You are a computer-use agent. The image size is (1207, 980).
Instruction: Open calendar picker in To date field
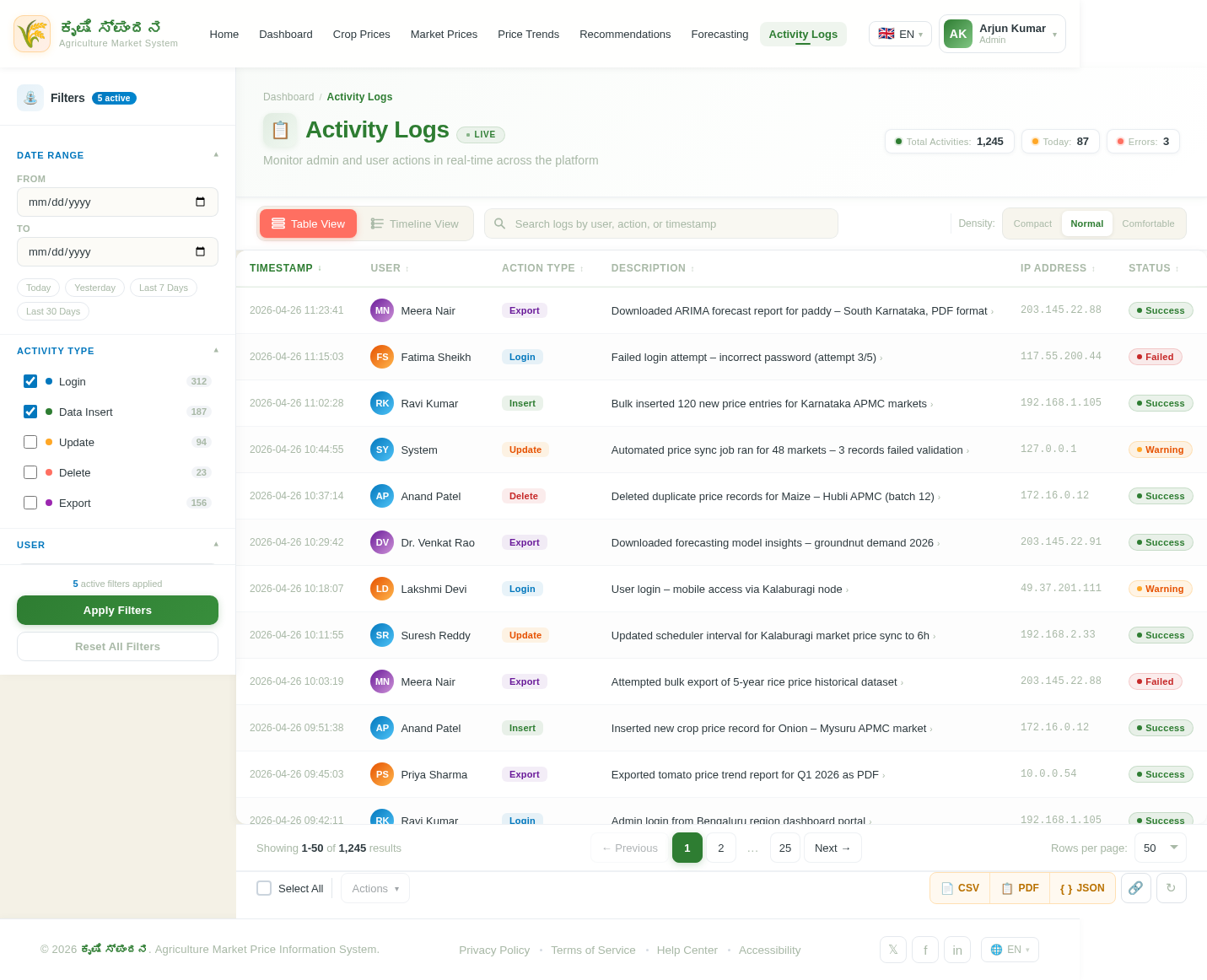tap(200, 252)
